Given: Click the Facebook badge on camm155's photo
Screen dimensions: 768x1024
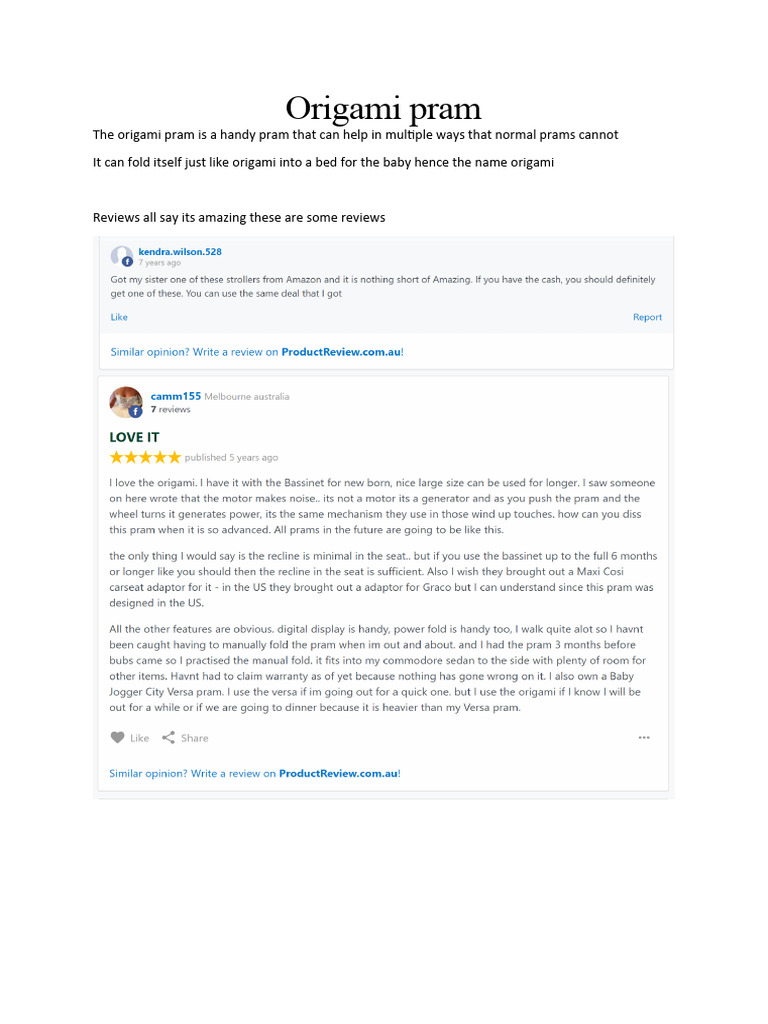Looking at the screenshot, I should coord(135,411).
